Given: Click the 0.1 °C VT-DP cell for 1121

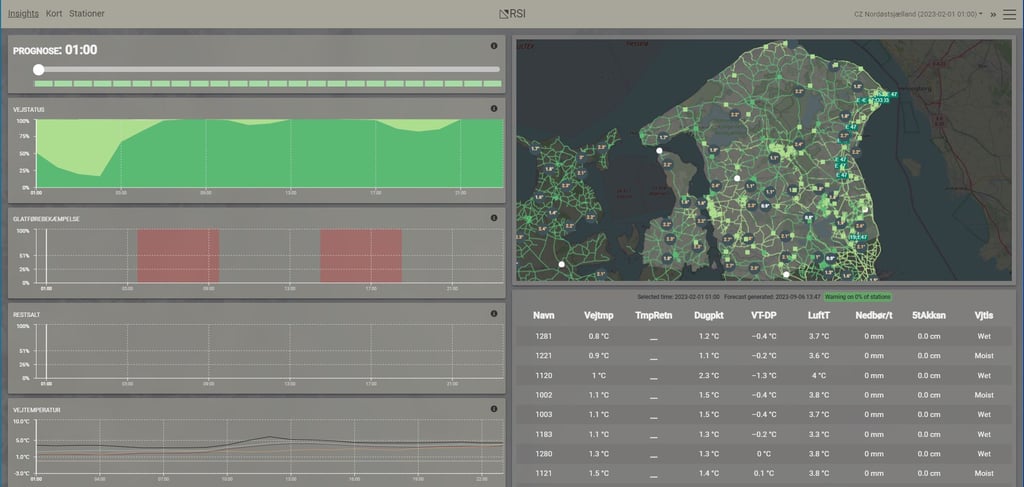Looking at the screenshot, I should (763, 473).
